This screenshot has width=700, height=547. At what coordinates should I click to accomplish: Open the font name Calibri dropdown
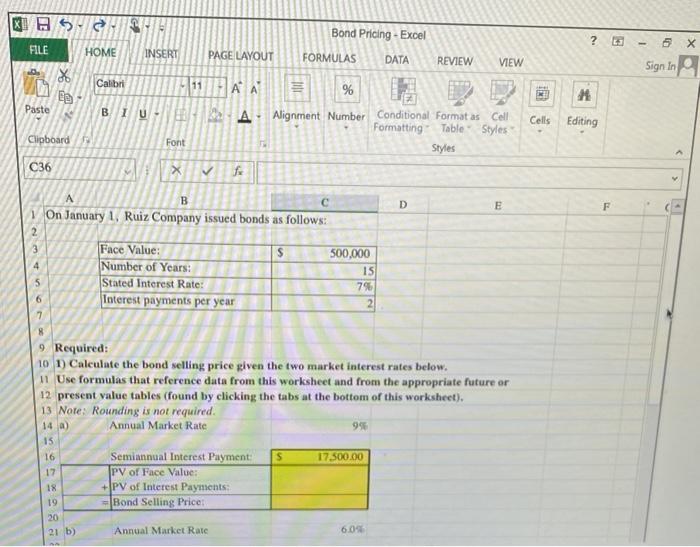click(183, 85)
